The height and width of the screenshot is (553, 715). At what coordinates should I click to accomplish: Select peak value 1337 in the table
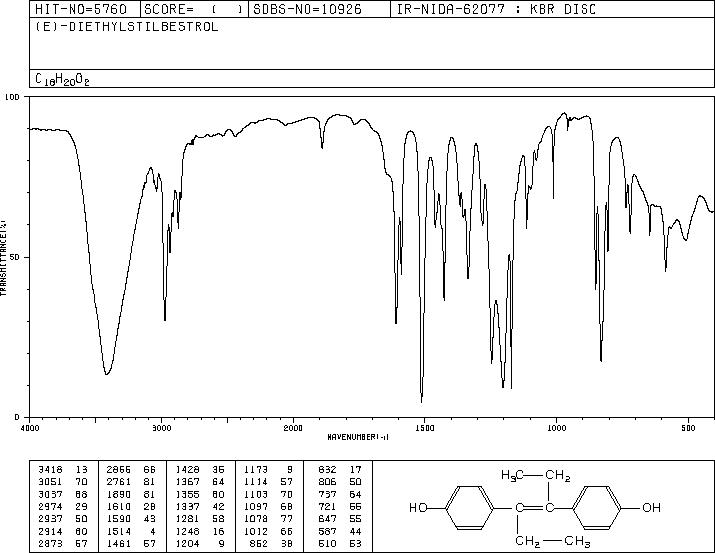click(187, 506)
